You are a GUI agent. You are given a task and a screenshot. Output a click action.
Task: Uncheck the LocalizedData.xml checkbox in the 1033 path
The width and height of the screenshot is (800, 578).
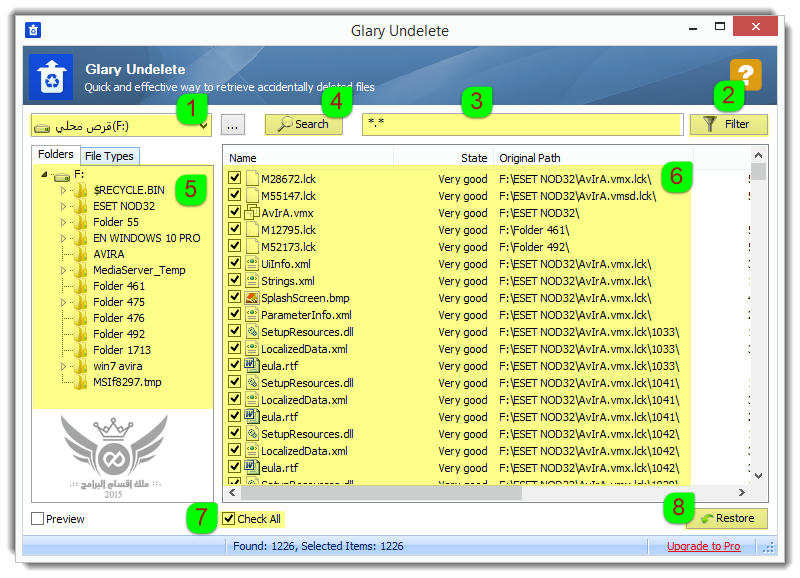(235, 347)
